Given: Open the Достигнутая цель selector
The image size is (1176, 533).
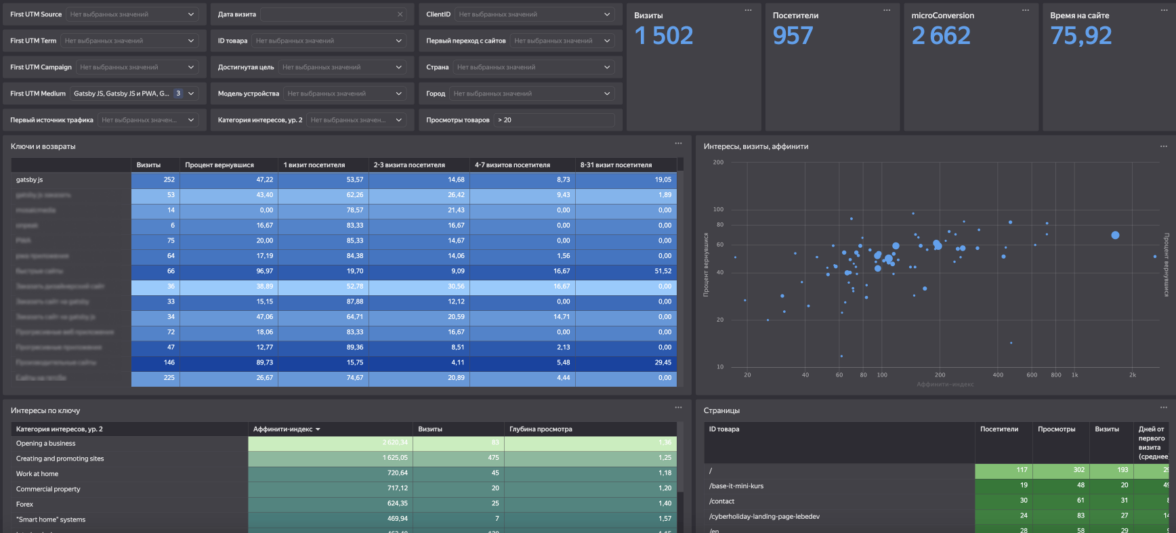Looking at the screenshot, I should (x=400, y=67).
